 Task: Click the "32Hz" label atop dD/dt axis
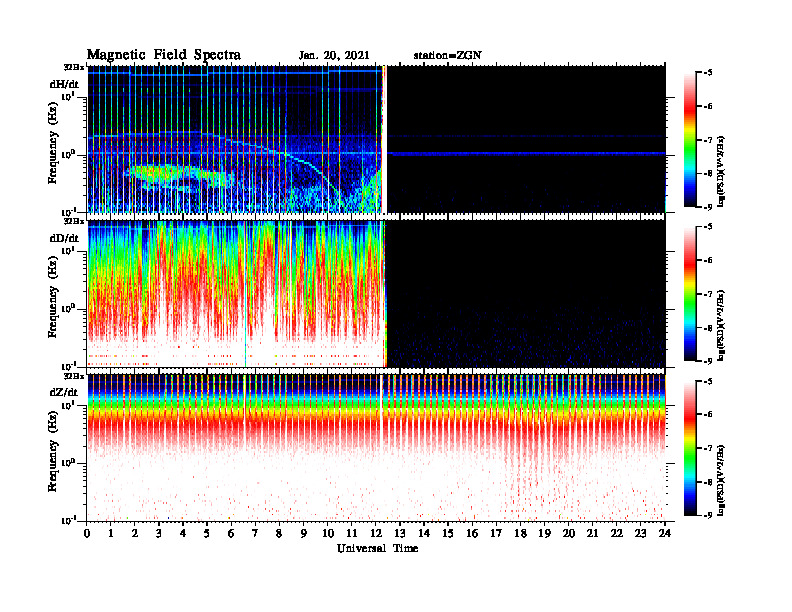click(74, 221)
